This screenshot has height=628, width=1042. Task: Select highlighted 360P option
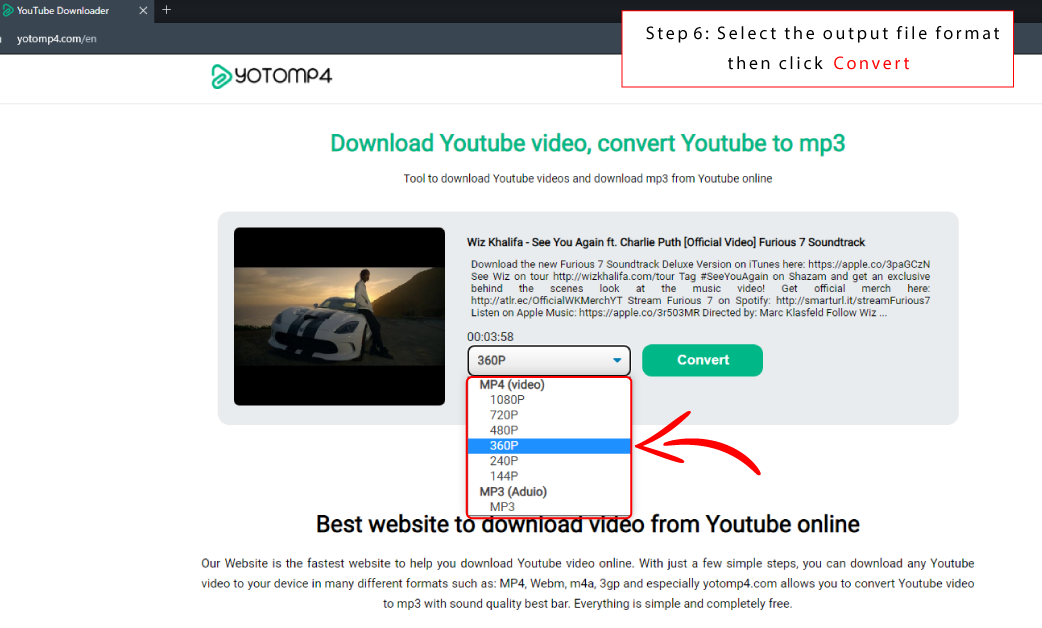[549, 446]
